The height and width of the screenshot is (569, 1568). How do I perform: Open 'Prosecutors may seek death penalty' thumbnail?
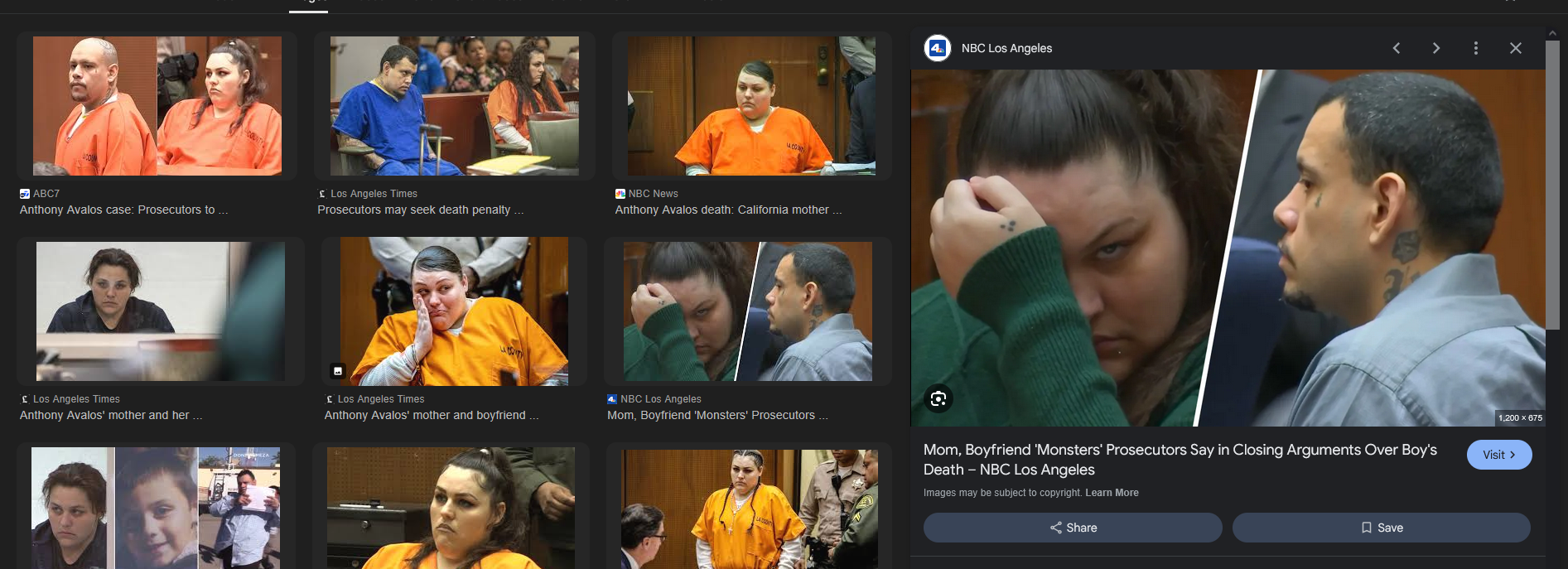point(455,106)
